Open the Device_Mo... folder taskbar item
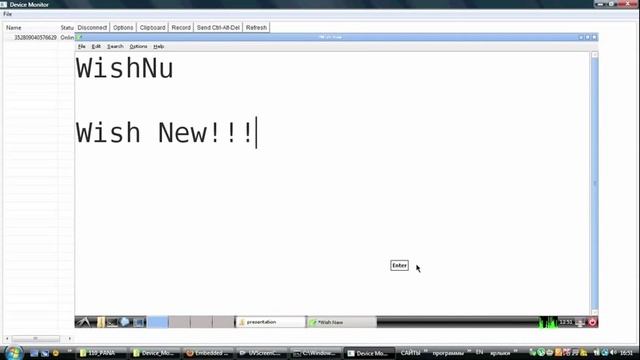 tap(155, 353)
